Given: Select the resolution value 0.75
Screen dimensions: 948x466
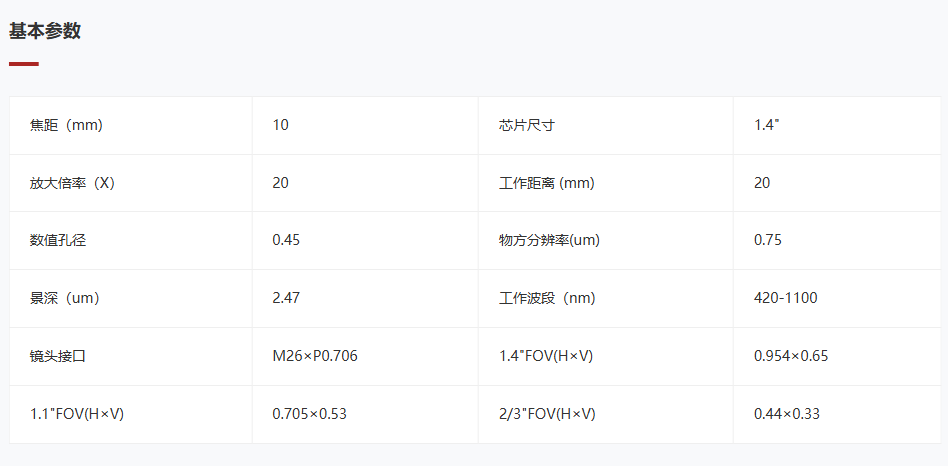Looking at the screenshot, I should point(768,240).
